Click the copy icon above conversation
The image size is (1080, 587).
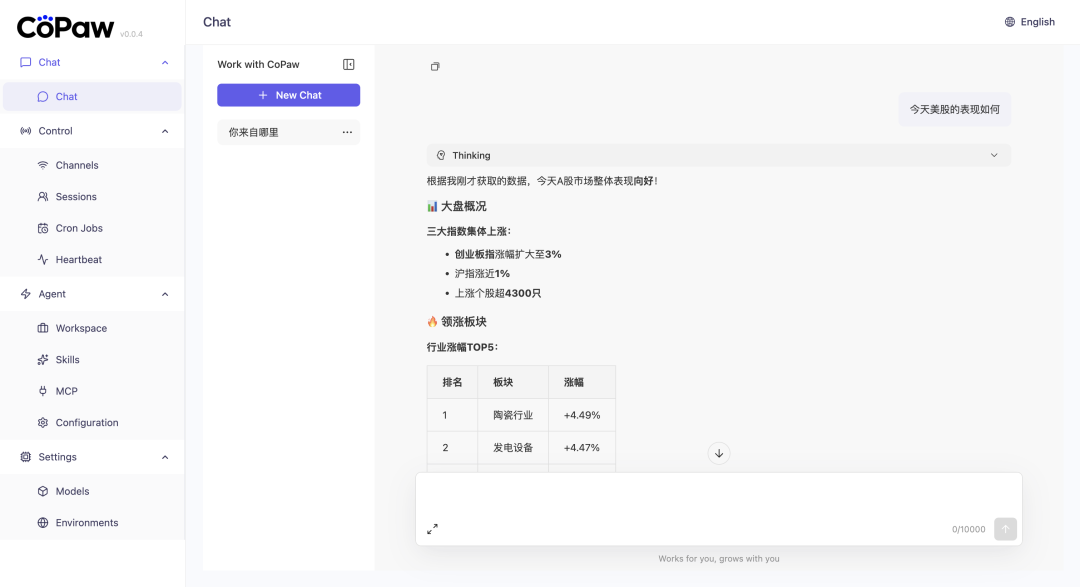coord(435,67)
